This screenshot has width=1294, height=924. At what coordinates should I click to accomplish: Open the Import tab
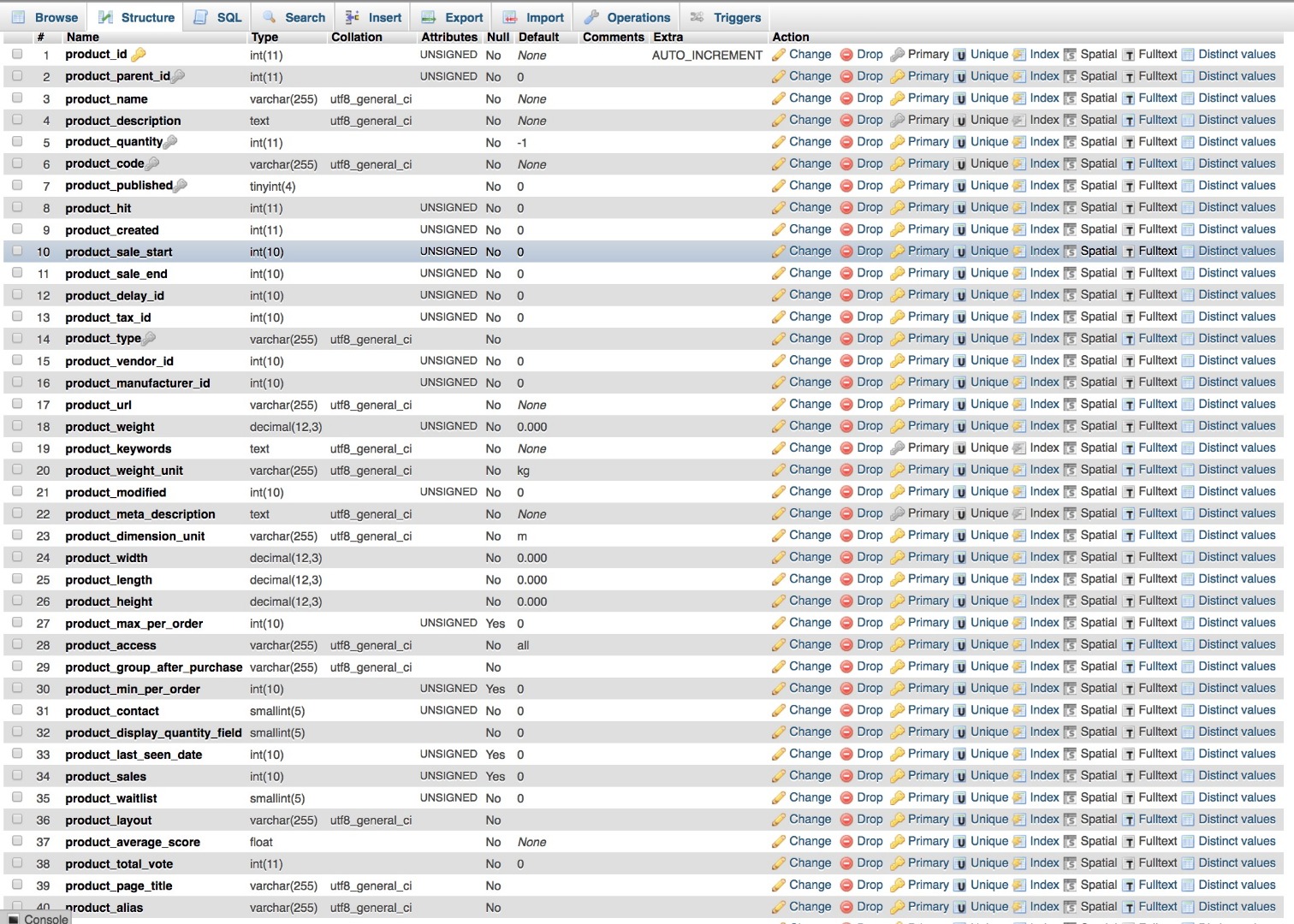click(533, 17)
